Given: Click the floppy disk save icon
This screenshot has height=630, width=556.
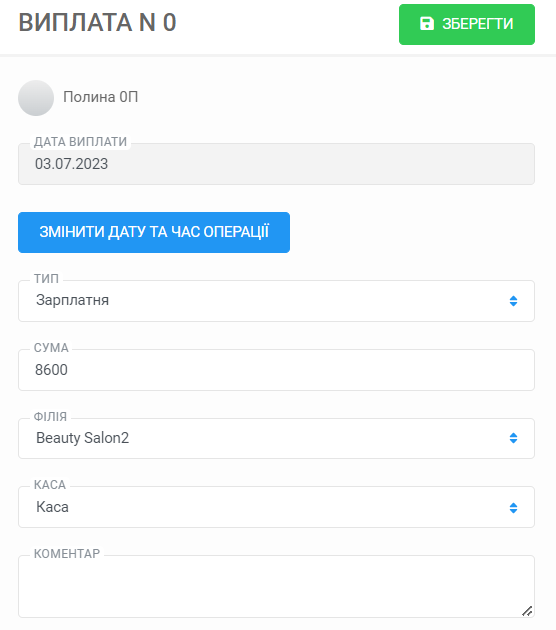Looking at the screenshot, I should click(x=427, y=24).
